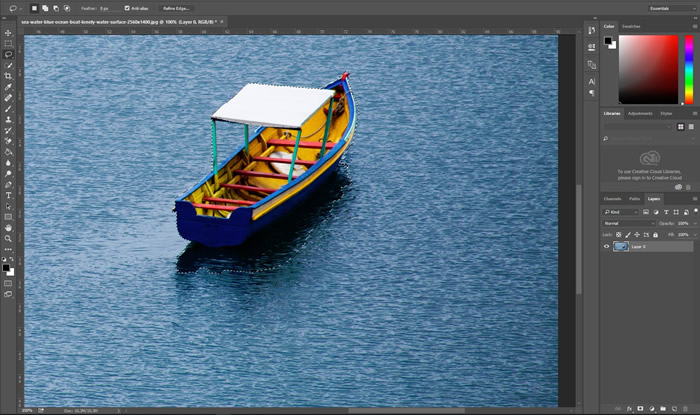Close the sea-water document tab
The height and width of the screenshot is (415, 700).
(x=222, y=21)
